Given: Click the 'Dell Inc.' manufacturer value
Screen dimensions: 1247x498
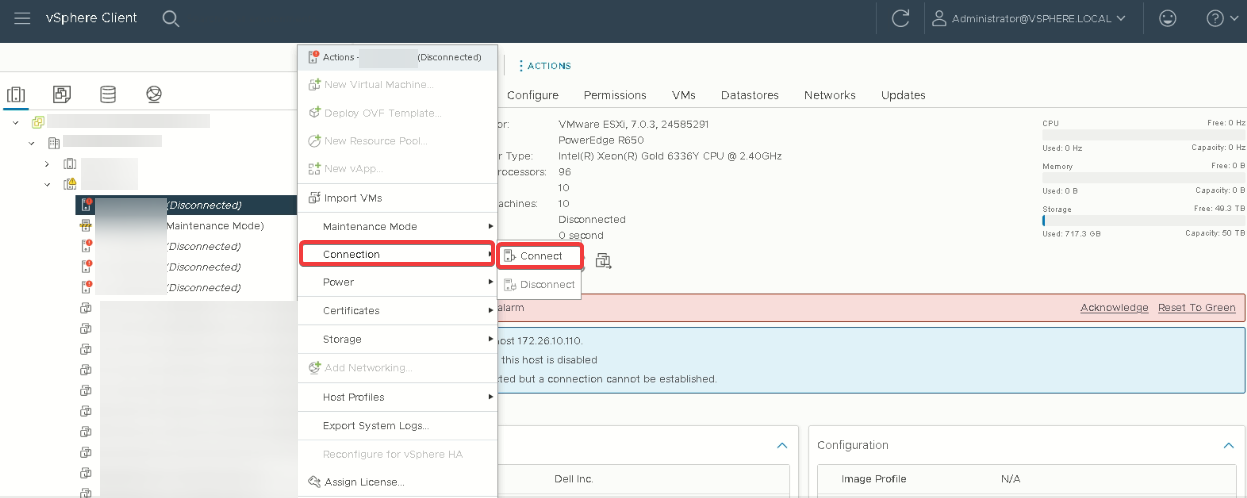Looking at the screenshot, I should (574, 479).
